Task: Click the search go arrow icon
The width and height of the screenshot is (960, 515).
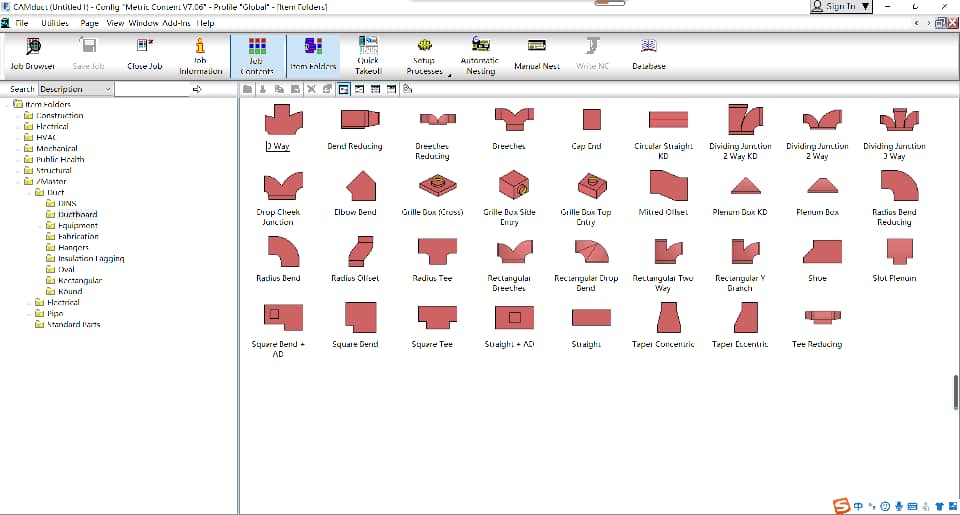Action: coord(197,89)
